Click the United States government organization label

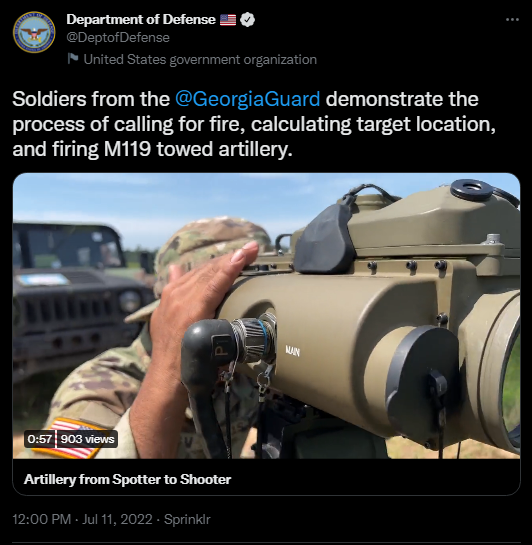[x=200, y=59]
